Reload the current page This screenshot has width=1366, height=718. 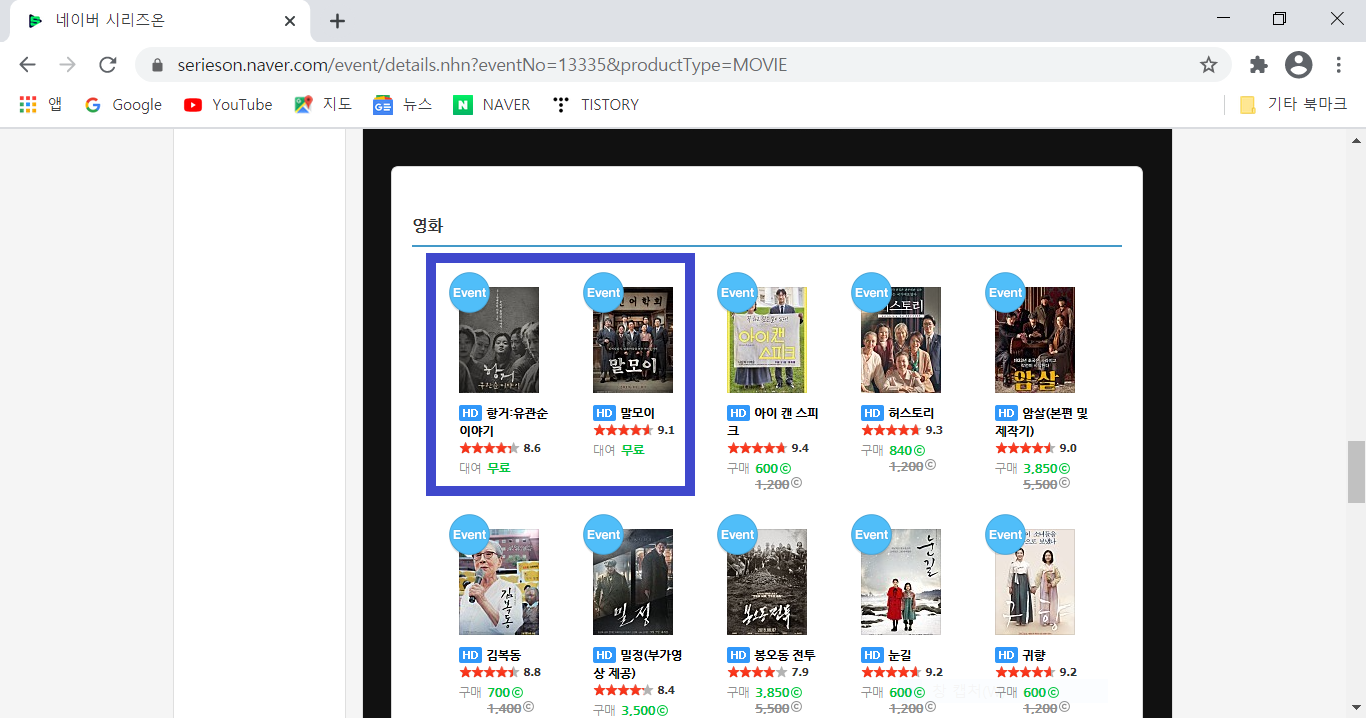[x=108, y=65]
